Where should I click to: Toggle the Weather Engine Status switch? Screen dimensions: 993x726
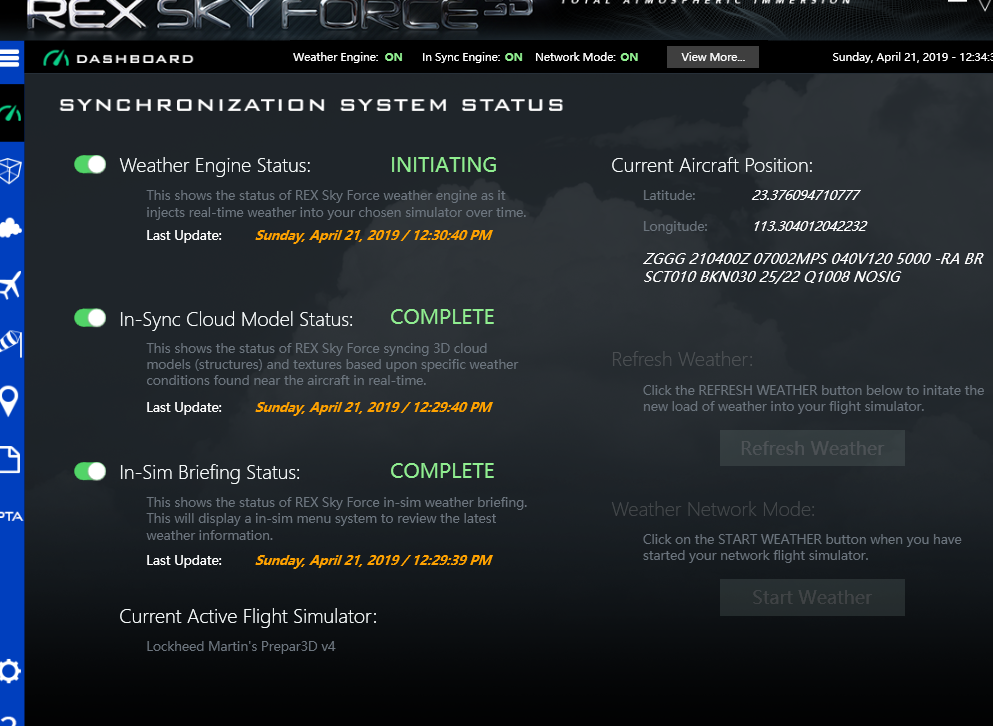coord(90,165)
